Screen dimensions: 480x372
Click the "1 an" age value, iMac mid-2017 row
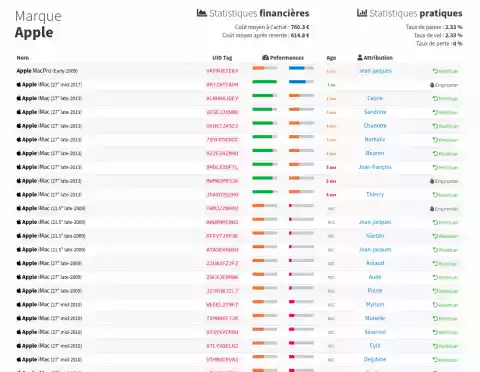point(331,85)
